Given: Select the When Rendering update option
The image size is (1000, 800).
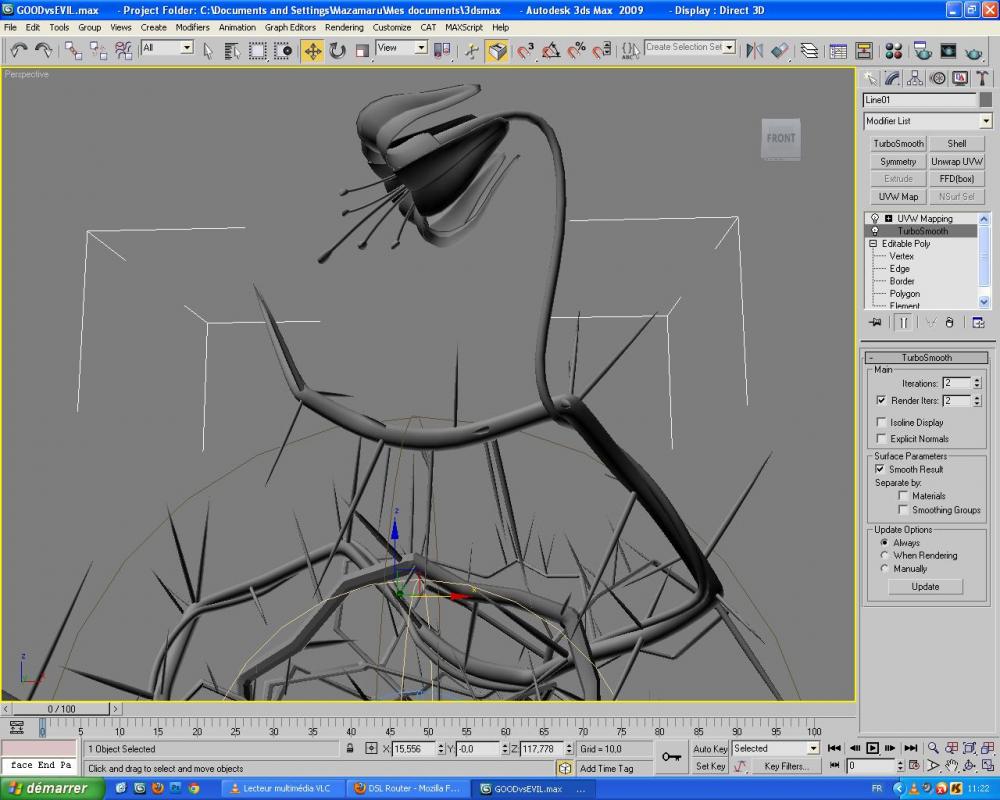Looking at the screenshot, I should (x=884, y=555).
